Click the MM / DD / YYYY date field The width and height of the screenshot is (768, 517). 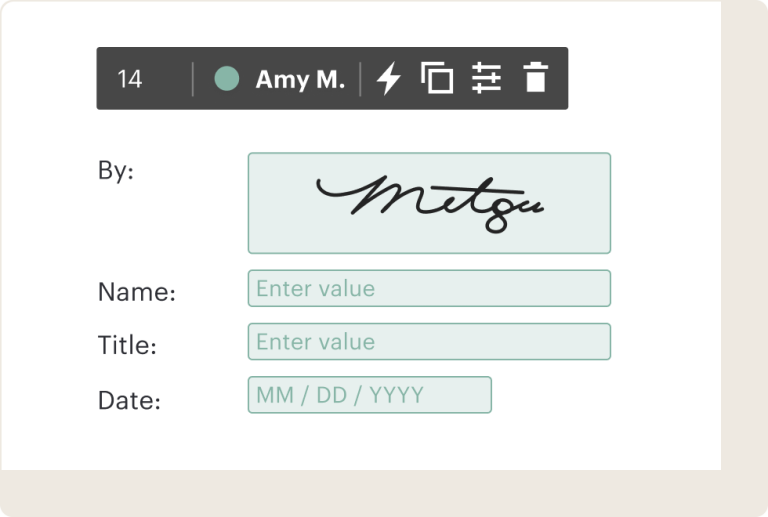[x=370, y=395]
